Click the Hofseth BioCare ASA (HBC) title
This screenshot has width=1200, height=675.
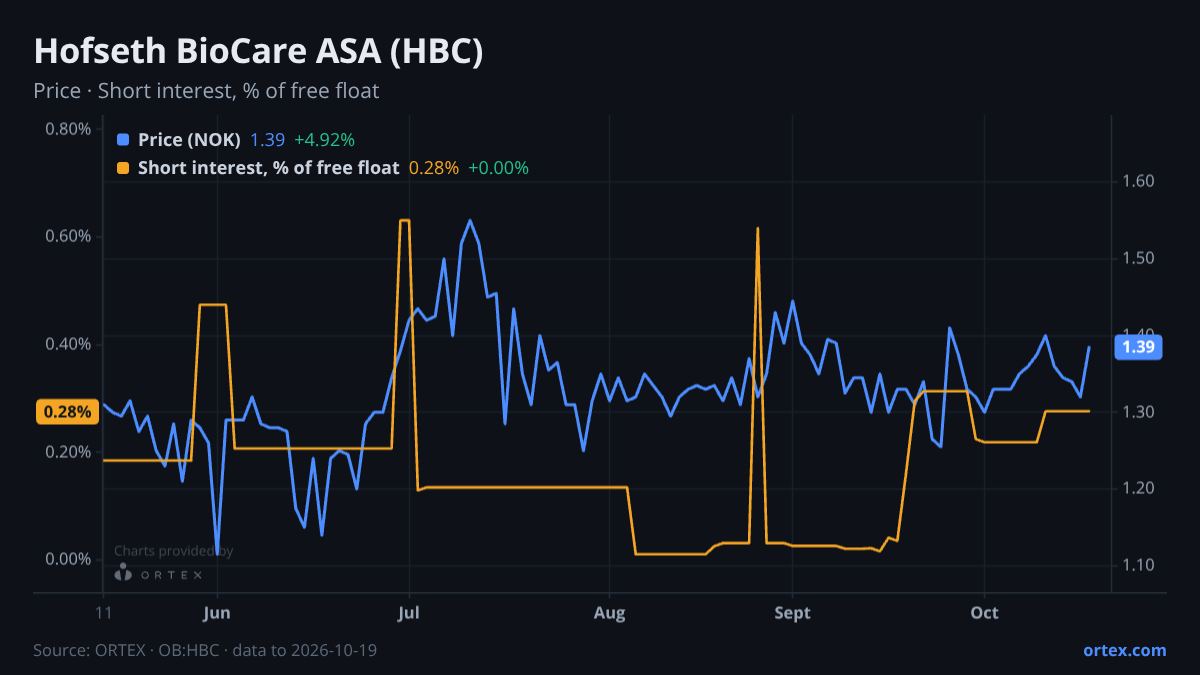258,52
